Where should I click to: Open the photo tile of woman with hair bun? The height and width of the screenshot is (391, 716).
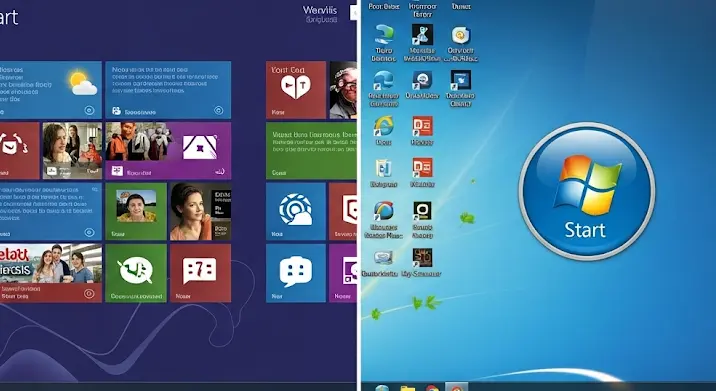tap(200, 211)
